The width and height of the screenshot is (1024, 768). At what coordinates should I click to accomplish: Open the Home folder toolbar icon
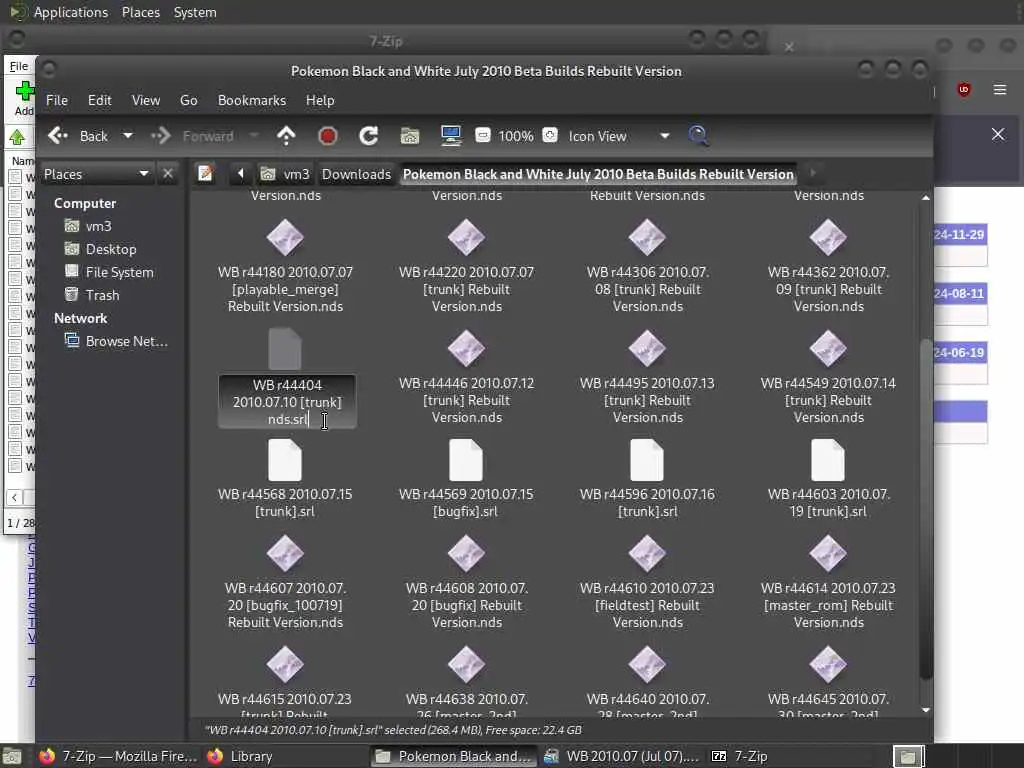[x=409, y=136]
